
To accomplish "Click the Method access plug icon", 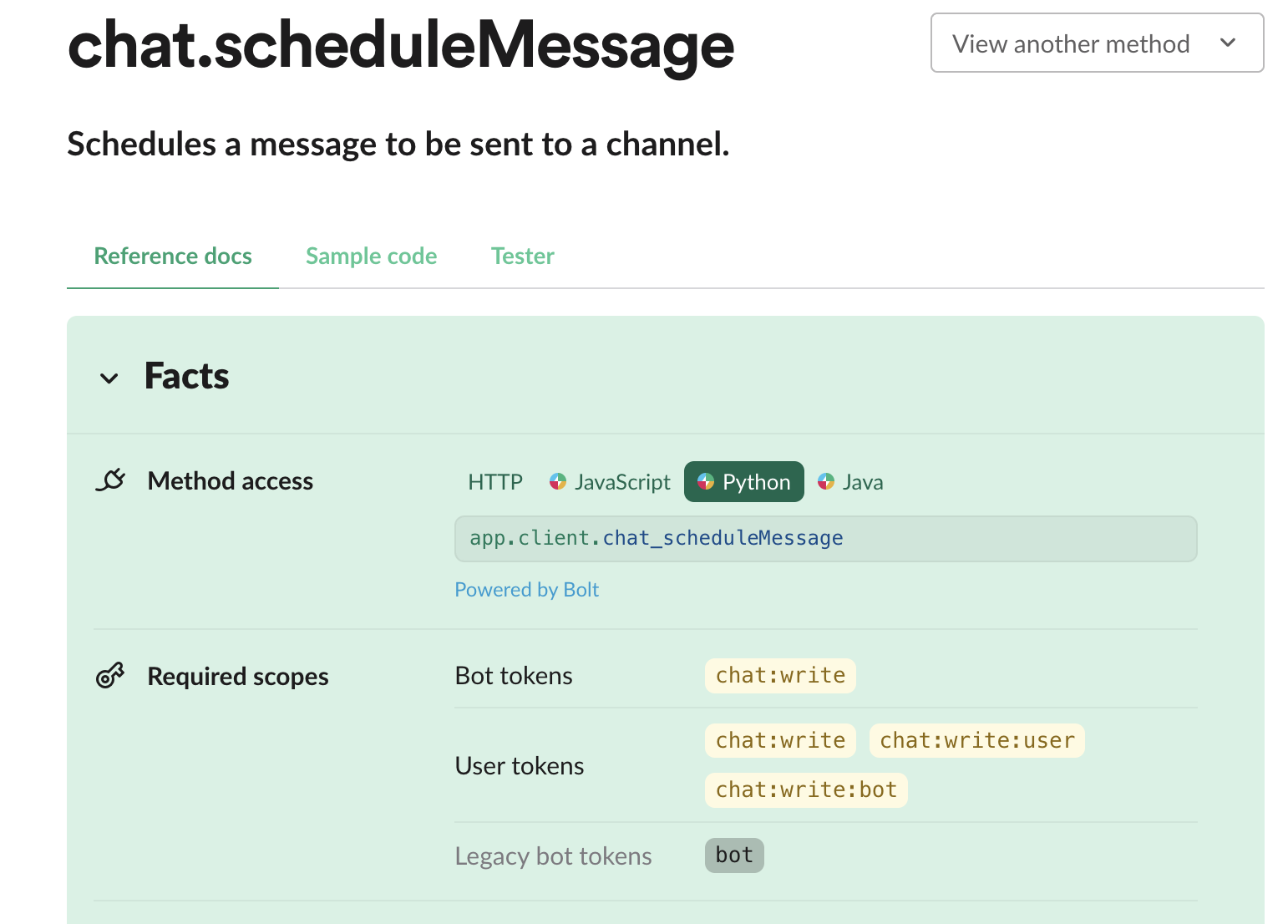I will click(x=111, y=480).
